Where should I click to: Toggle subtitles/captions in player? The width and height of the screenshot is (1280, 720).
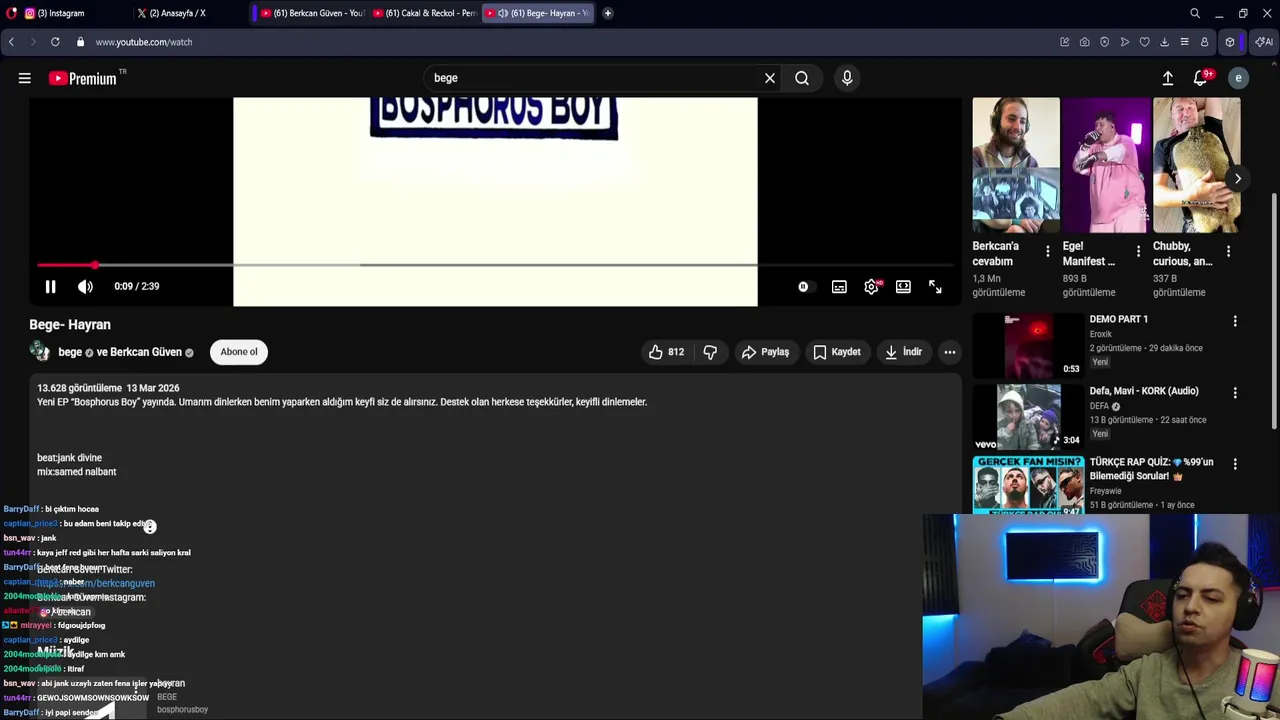[x=839, y=287]
